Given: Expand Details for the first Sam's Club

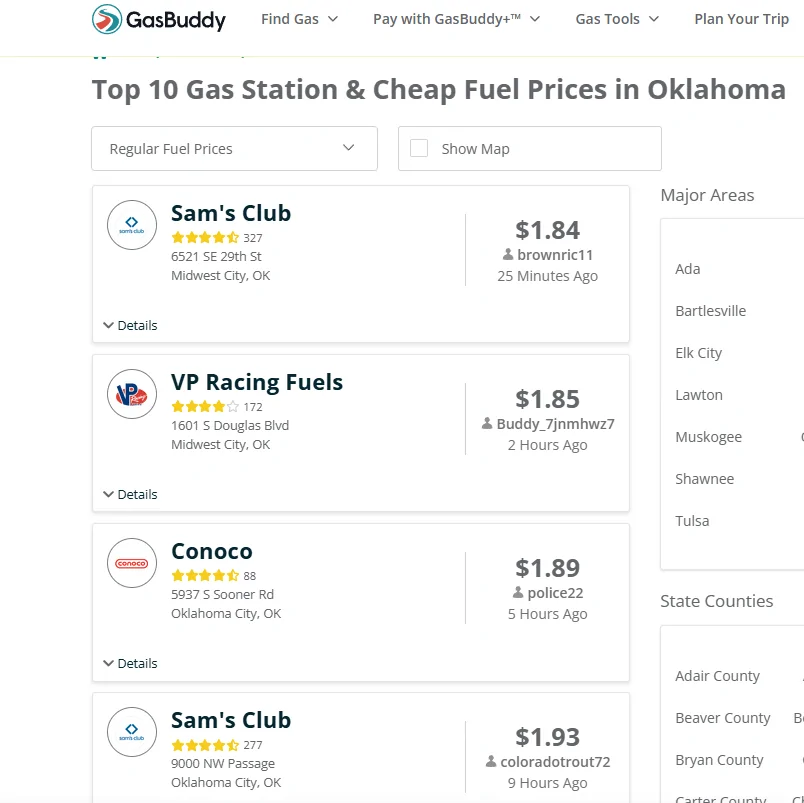Looking at the screenshot, I should (130, 325).
